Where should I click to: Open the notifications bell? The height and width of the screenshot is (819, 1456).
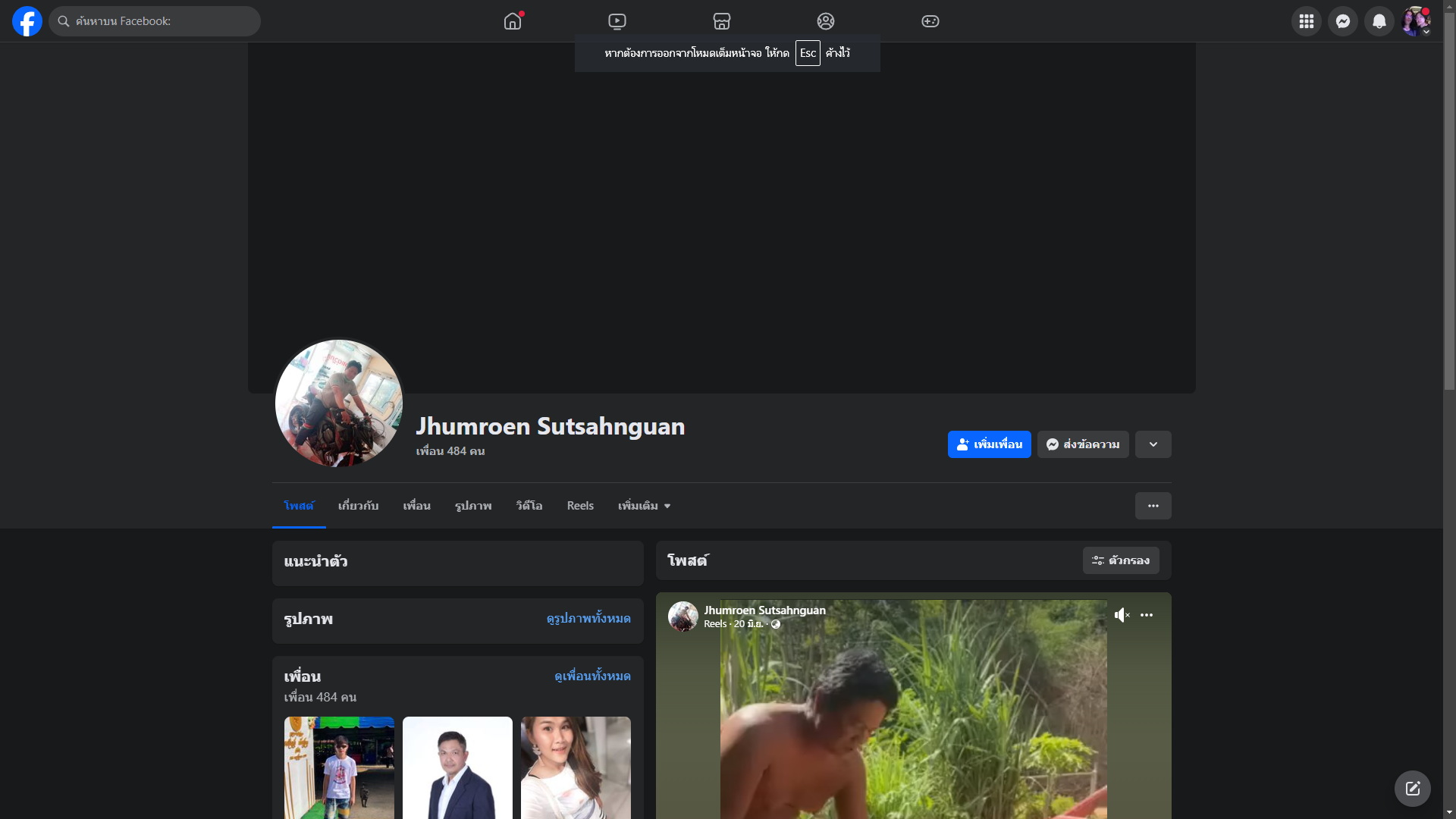pos(1379,21)
